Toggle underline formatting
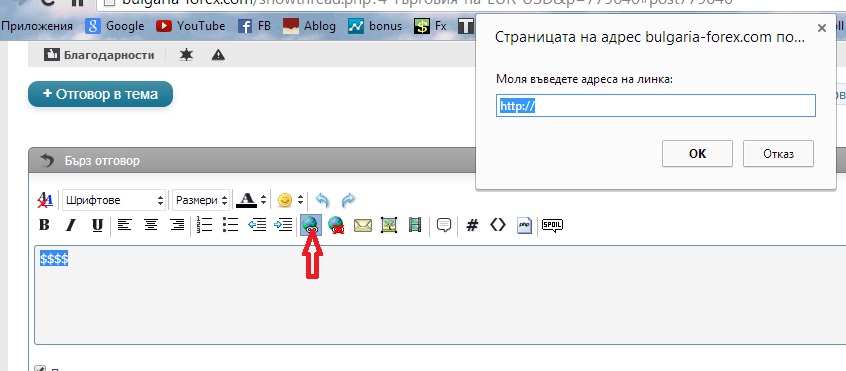The image size is (846, 371). click(97, 225)
